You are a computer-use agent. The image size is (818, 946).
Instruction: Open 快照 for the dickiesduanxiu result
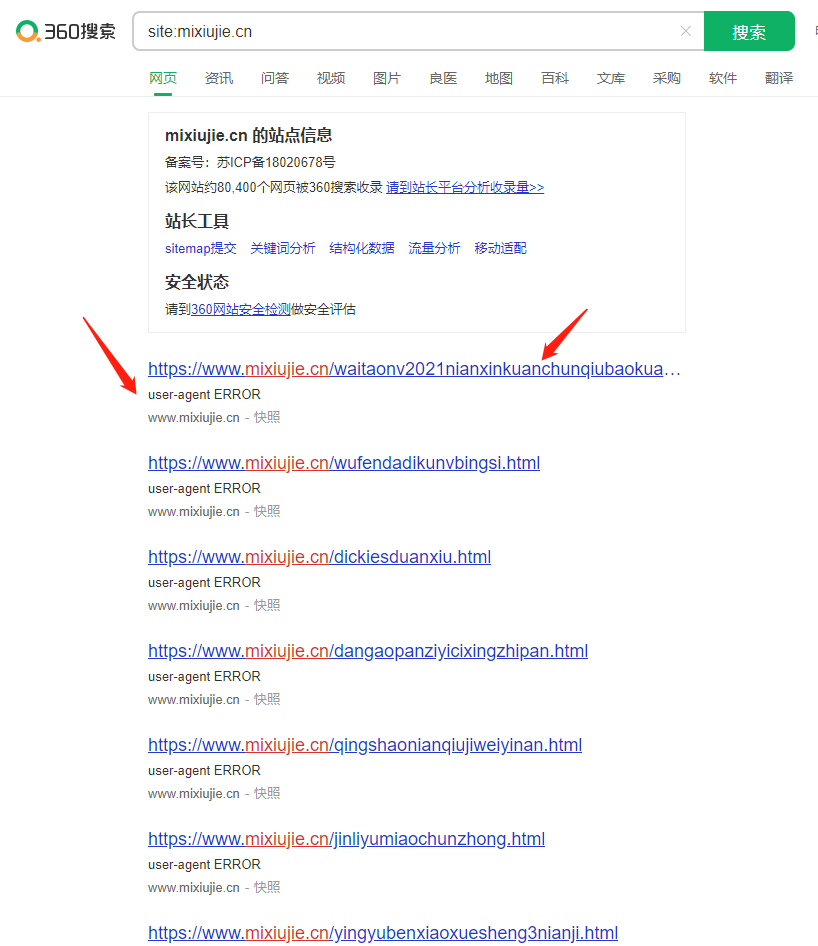click(x=267, y=606)
